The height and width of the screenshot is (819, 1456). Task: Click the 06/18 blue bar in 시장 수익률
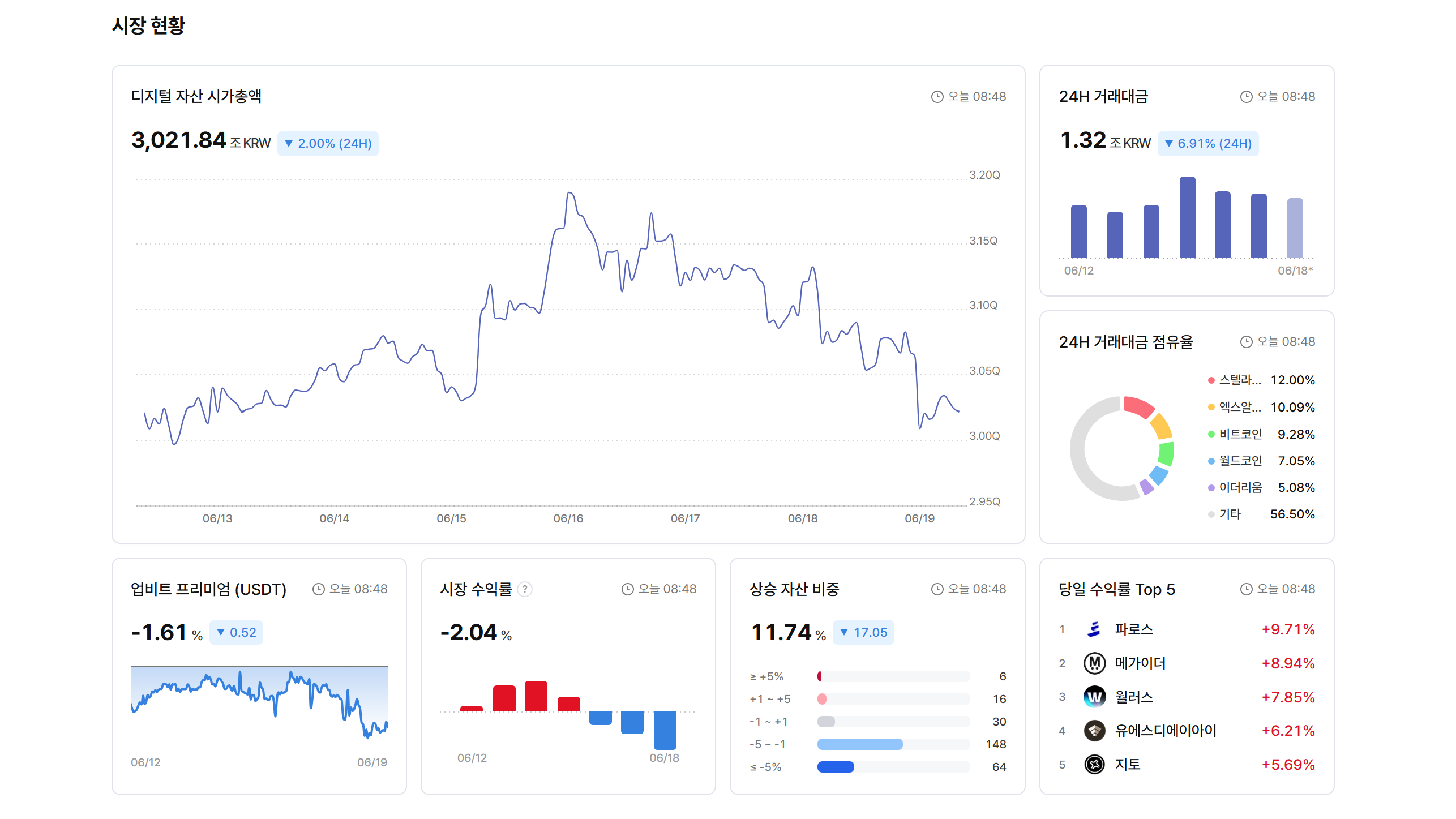pyautogui.click(x=665, y=731)
